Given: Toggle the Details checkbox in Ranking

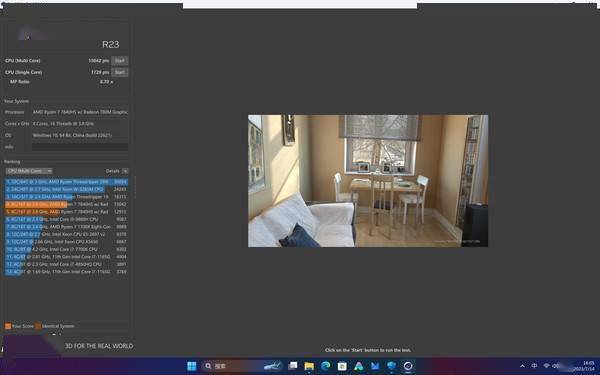Looking at the screenshot, I should 125,171.
